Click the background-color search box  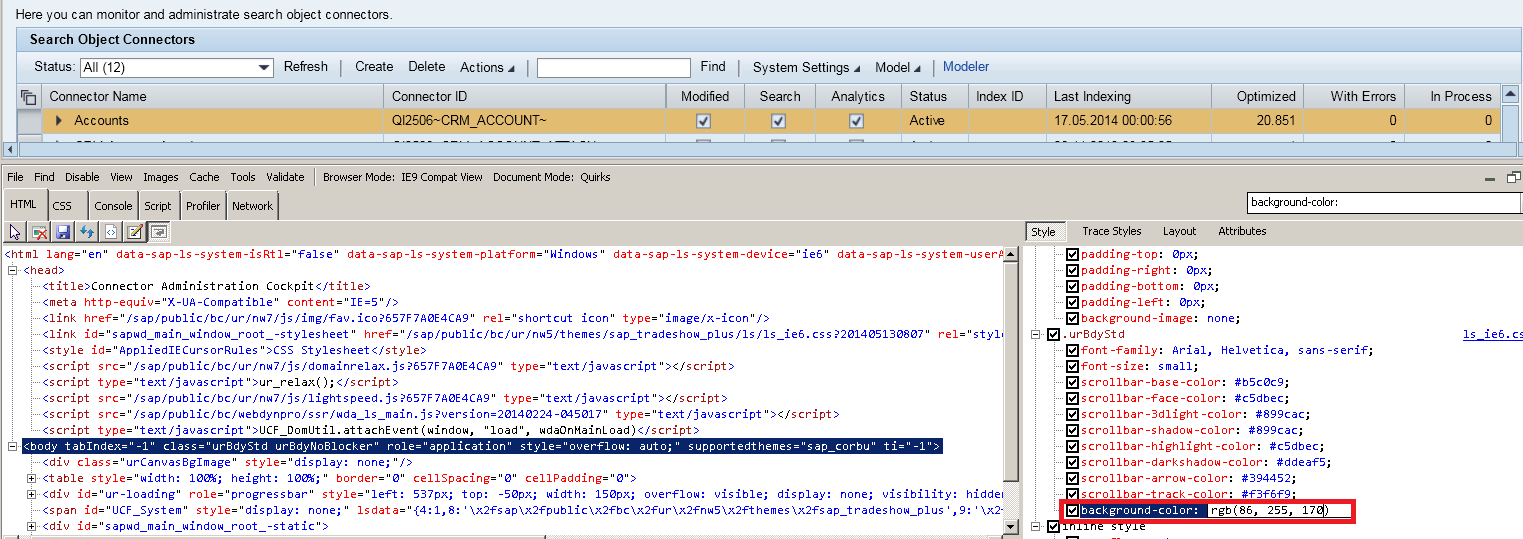1385,202
